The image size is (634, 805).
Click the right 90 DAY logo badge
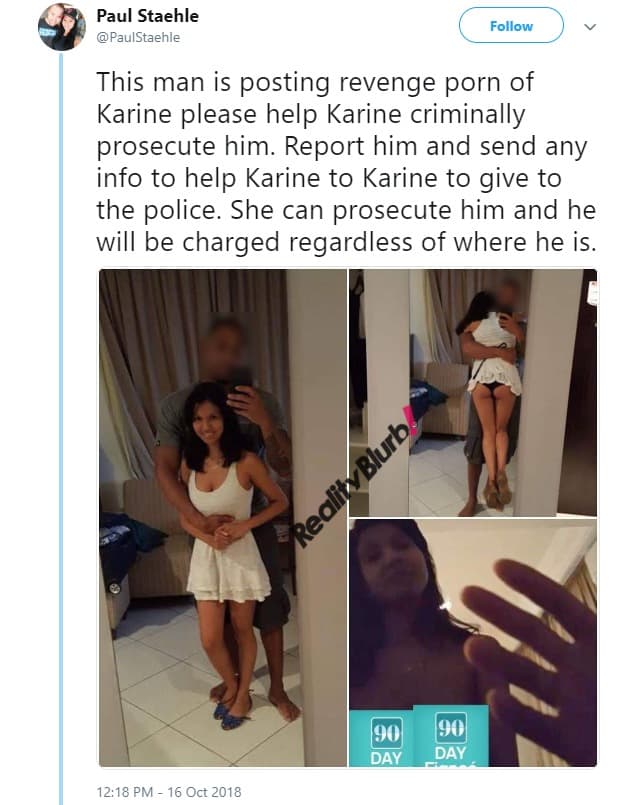pos(450,737)
